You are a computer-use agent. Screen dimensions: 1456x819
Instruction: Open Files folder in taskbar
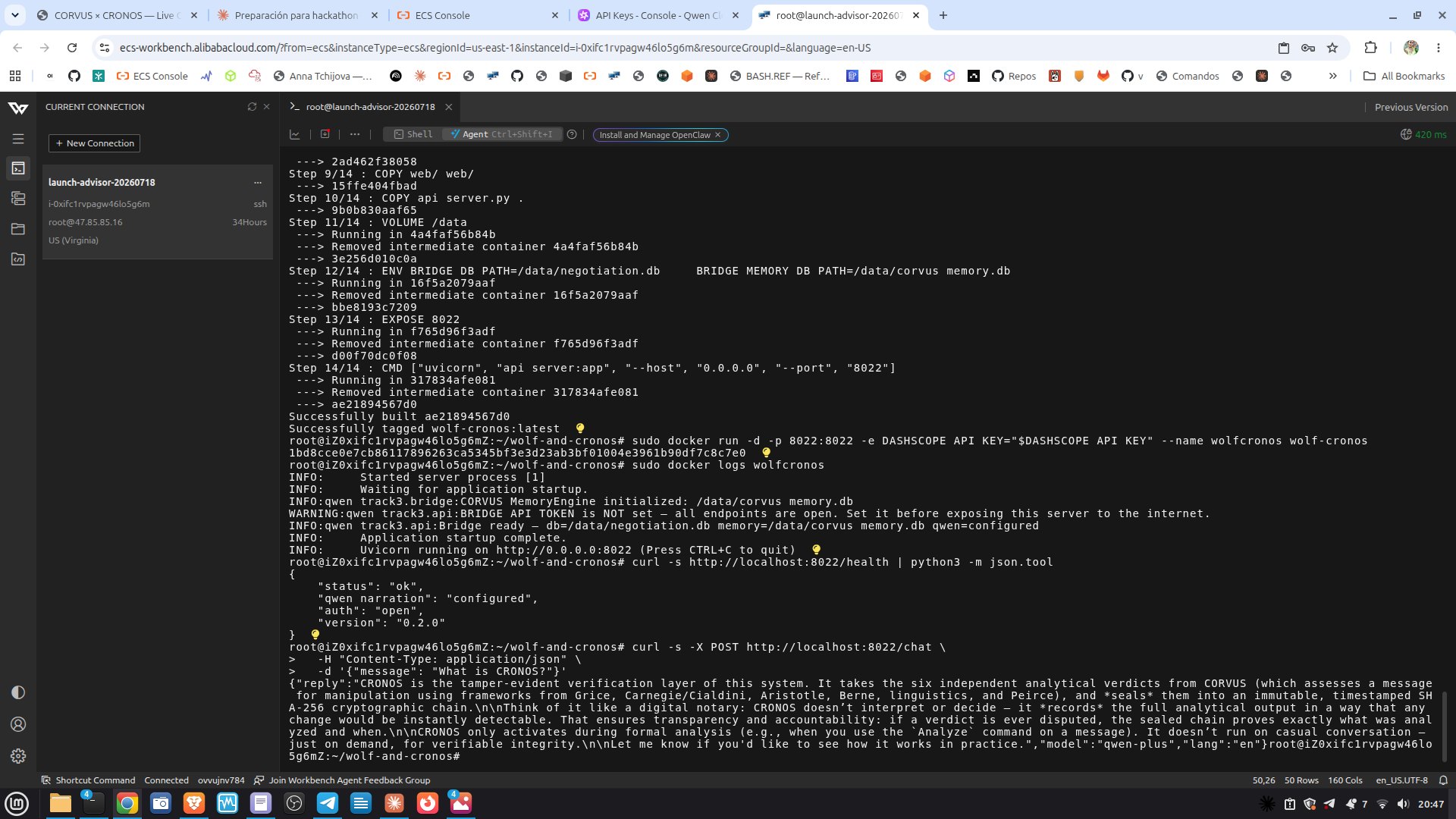click(x=60, y=803)
